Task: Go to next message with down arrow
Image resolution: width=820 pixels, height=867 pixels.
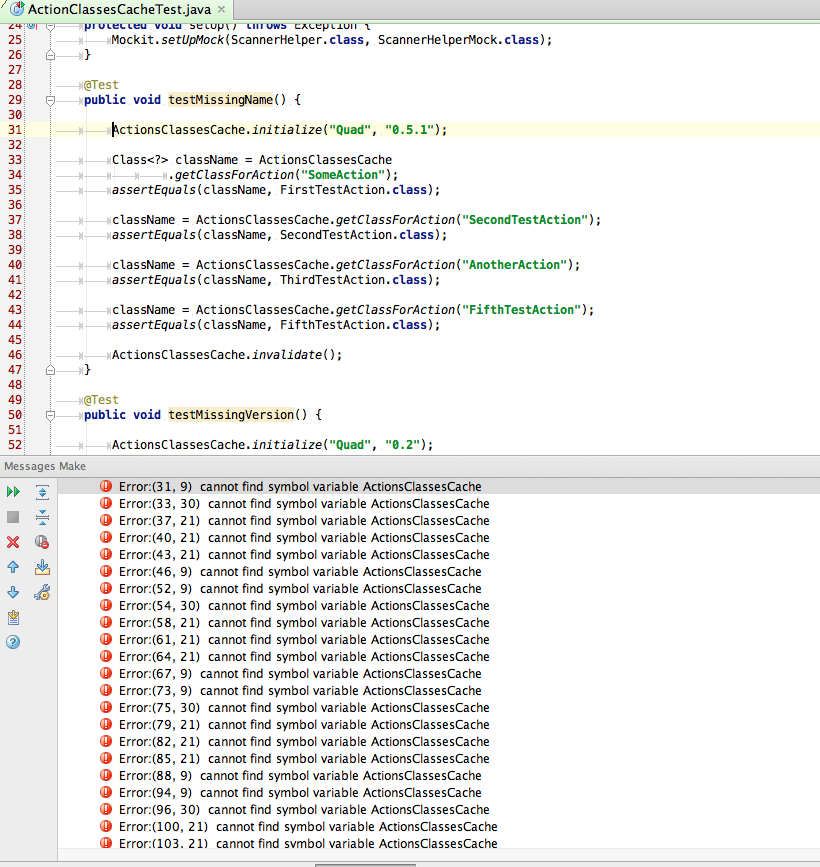Action: point(13,592)
